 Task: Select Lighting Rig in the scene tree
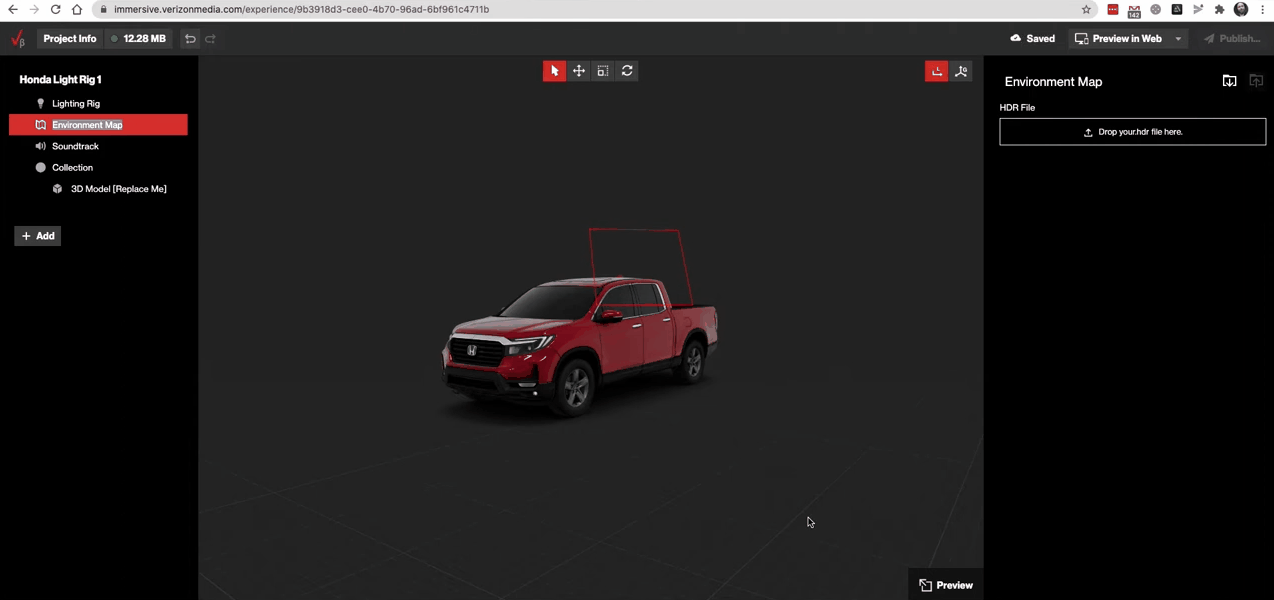coord(76,103)
